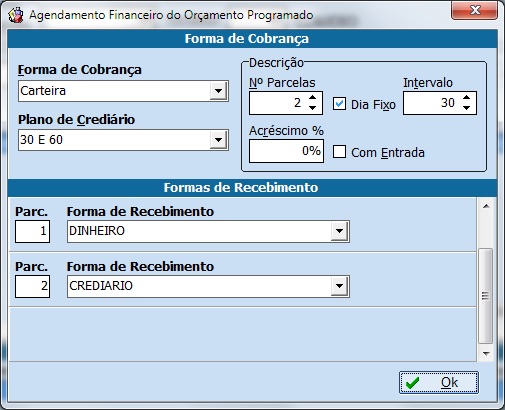Click the vertical scrollbar thumb
Image resolution: width=505 pixels, height=410 pixels.
(x=486, y=296)
